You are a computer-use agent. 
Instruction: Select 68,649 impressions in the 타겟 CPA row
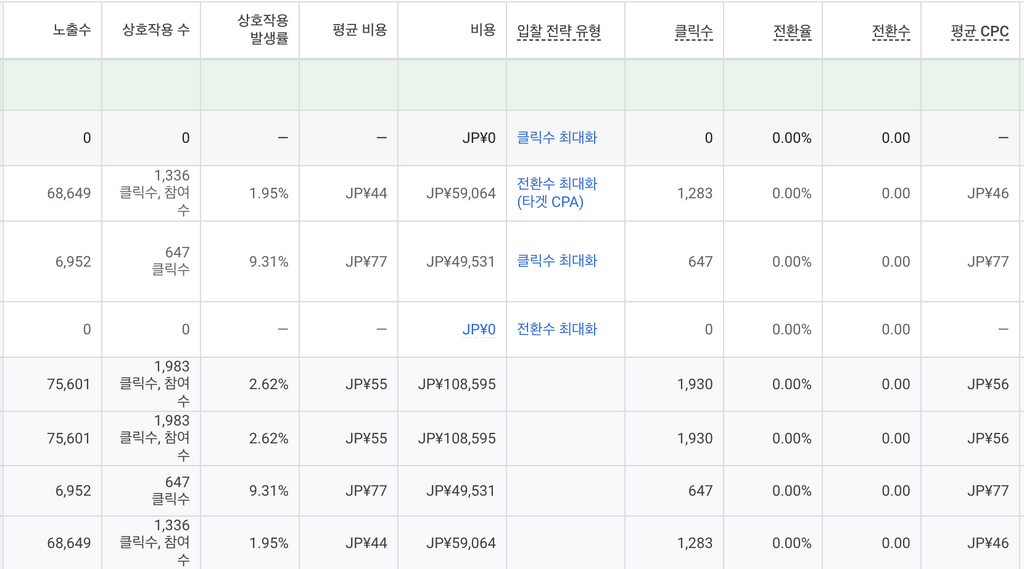coord(69,193)
